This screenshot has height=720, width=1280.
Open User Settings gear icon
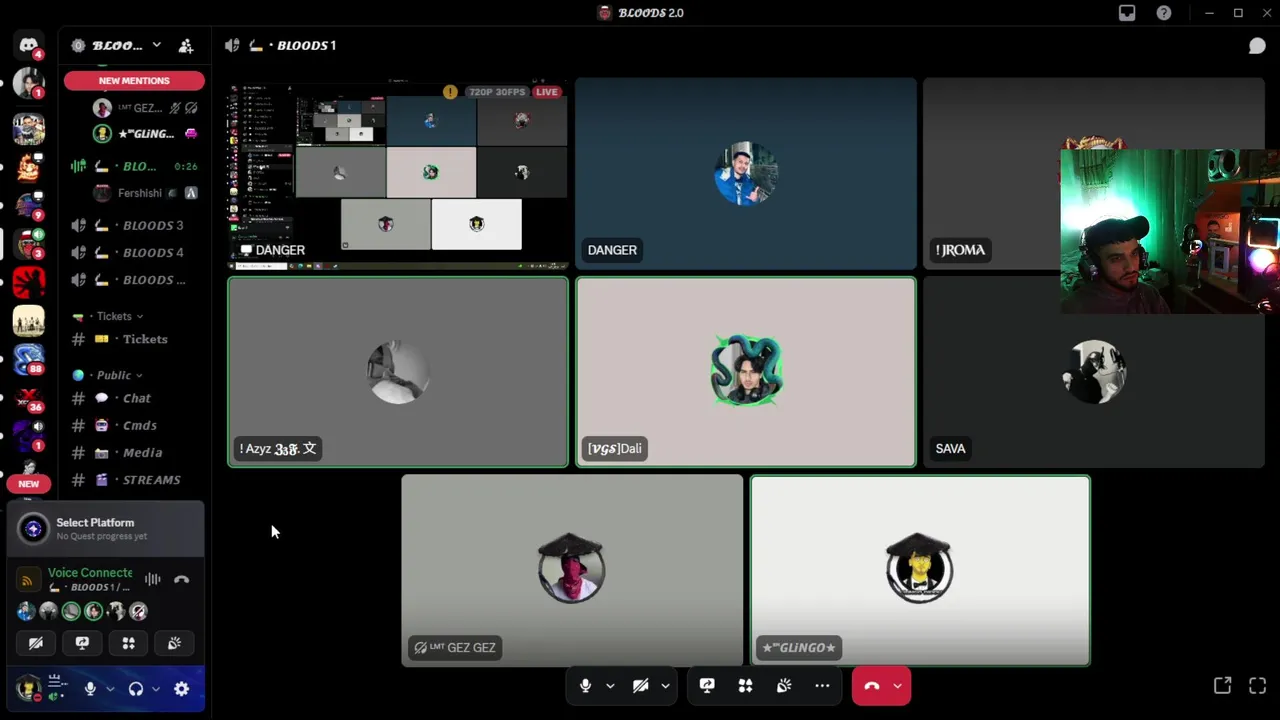click(x=181, y=689)
